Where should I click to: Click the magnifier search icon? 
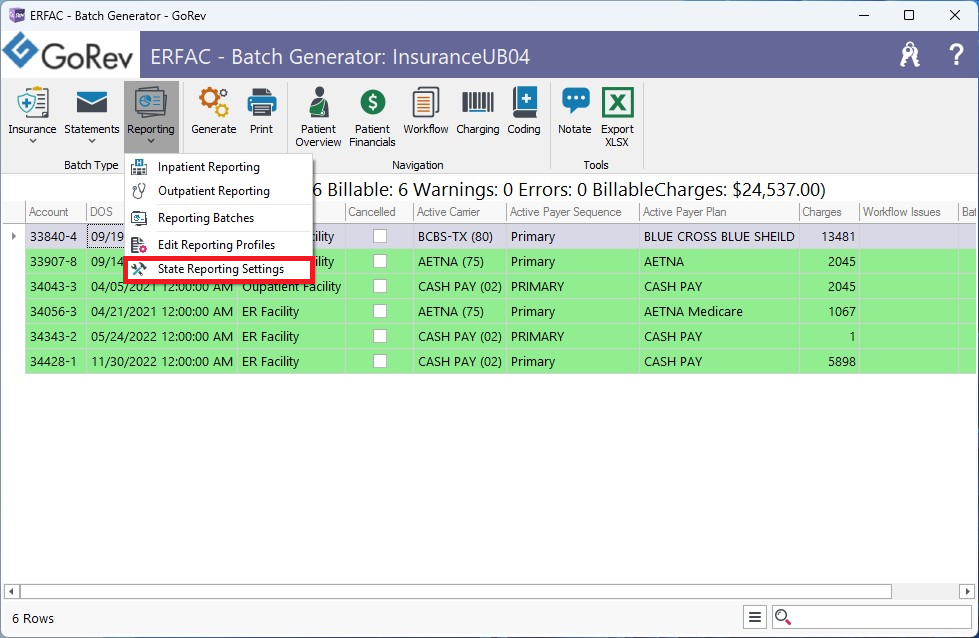[x=783, y=617]
